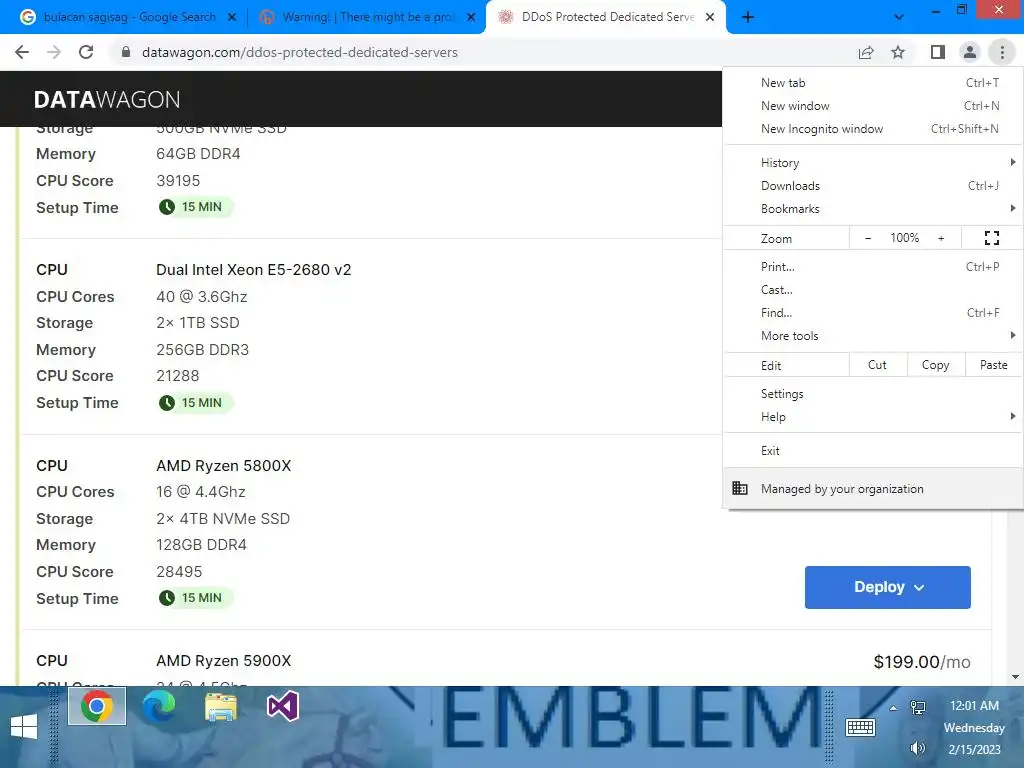This screenshot has height=768, width=1024.
Task: Open Settings from the menu
Action: (872, 394)
